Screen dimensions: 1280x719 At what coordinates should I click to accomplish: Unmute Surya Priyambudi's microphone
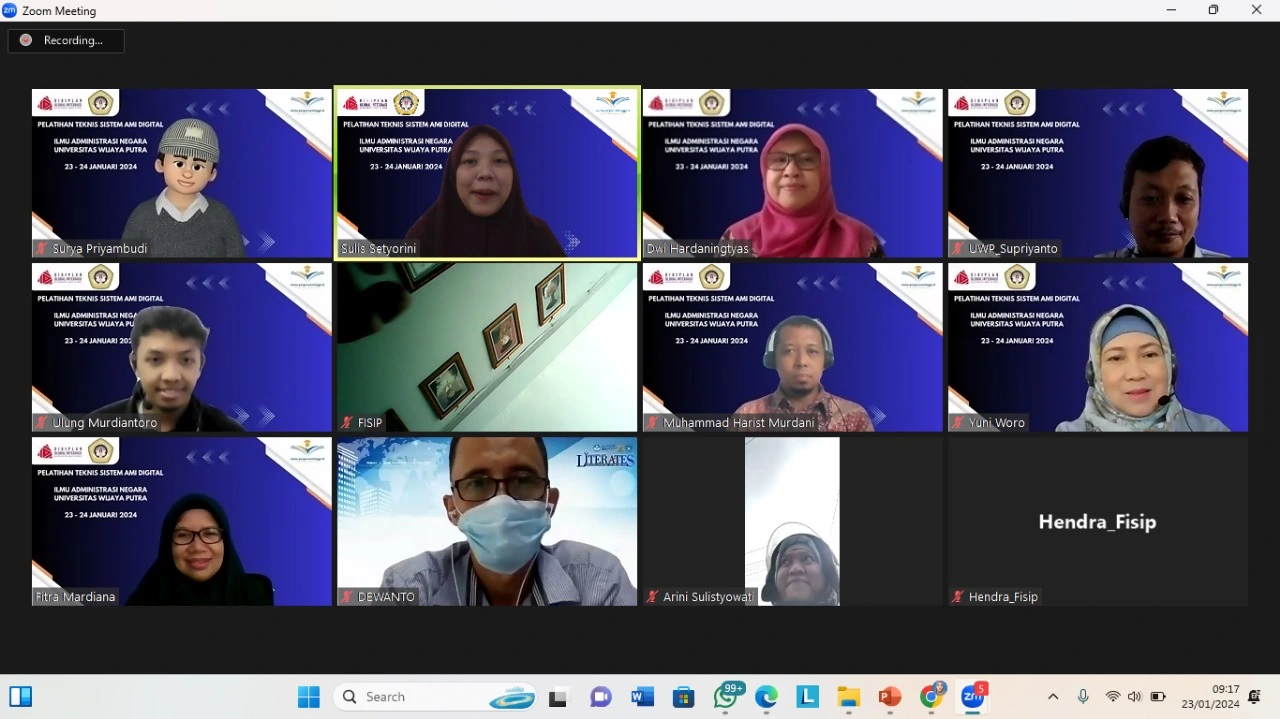pos(41,248)
